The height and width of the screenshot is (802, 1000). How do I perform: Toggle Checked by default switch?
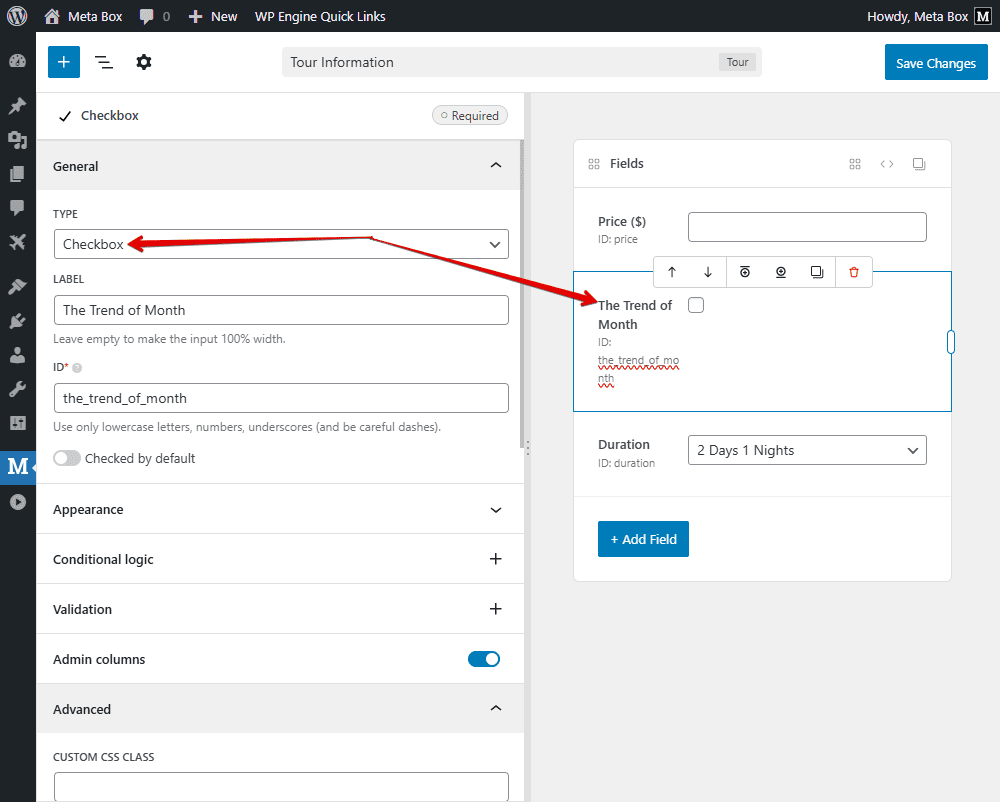pyautogui.click(x=67, y=458)
